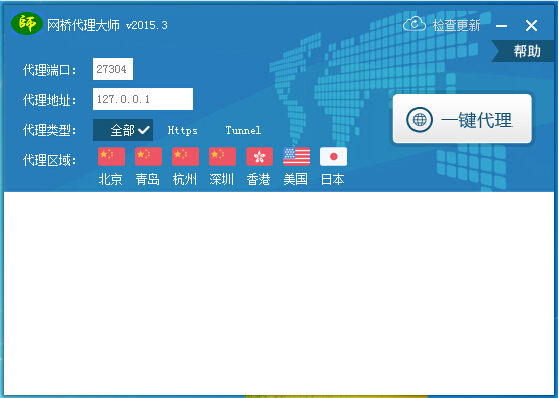Click the 网桥代理大师 v2015.3 title text
Image resolution: width=559 pixels, height=398 pixels.
pyautogui.click(x=107, y=25)
